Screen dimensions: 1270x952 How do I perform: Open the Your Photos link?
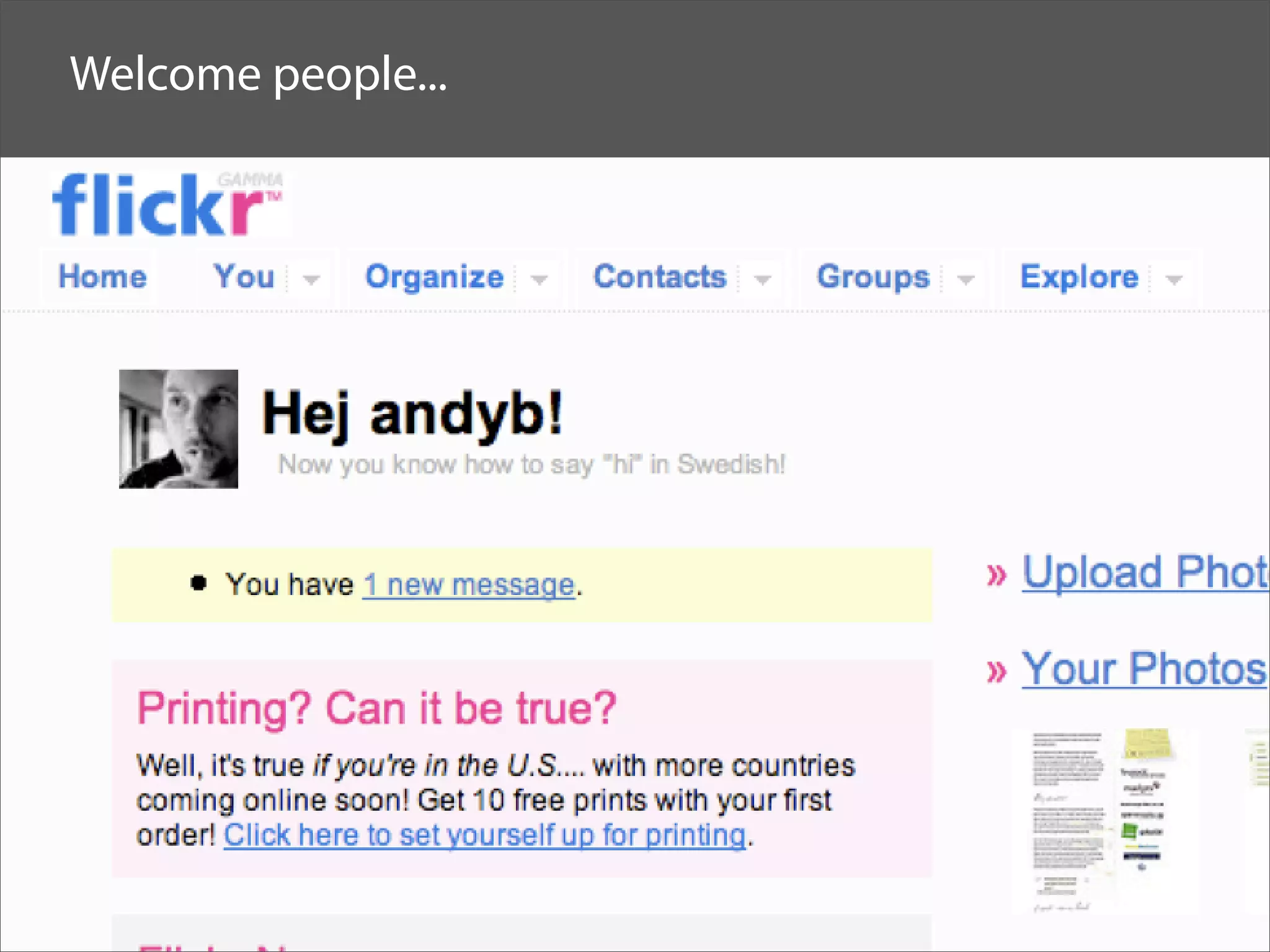[1144, 669]
